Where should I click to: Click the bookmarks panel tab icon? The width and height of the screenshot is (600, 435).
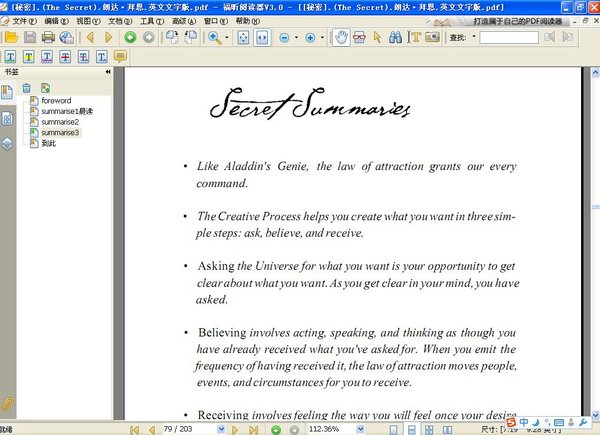[x=7, y=92]
